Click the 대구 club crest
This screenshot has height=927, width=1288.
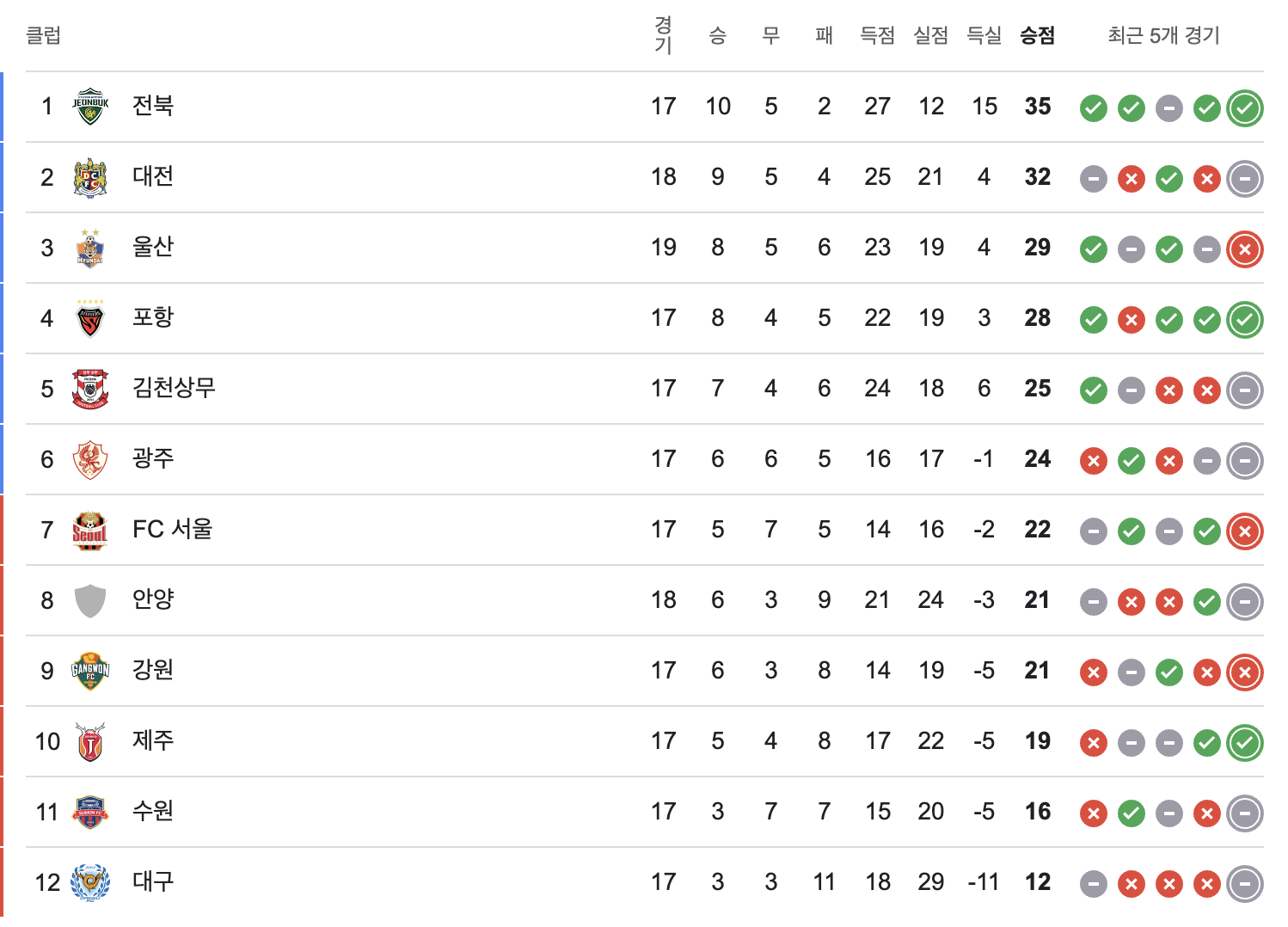(x=90, y=882)
